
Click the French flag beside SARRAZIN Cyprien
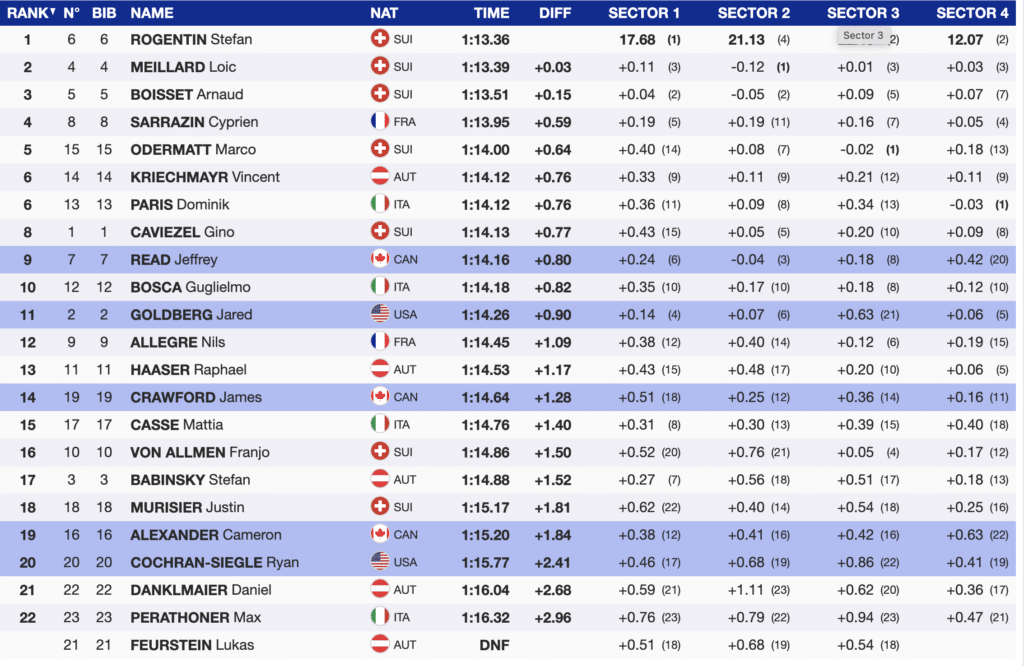[379, 121]
